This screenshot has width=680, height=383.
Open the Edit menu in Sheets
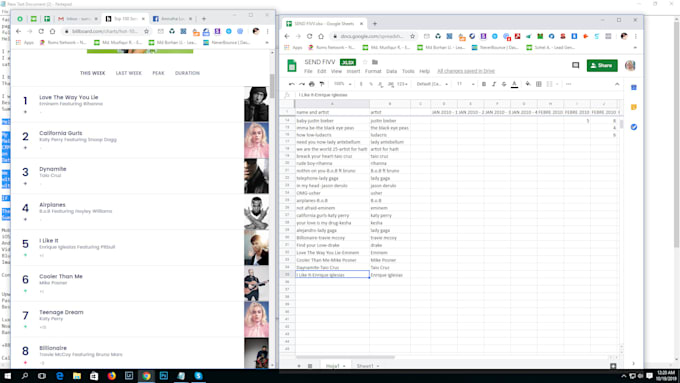pos(321,71)
